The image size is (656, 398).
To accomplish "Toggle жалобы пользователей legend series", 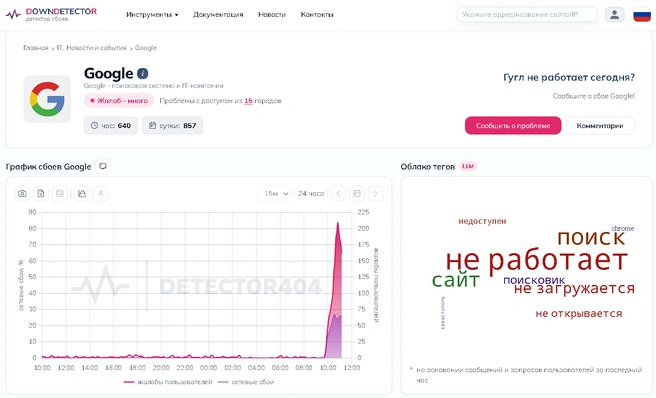I will (x=168, y=382).
